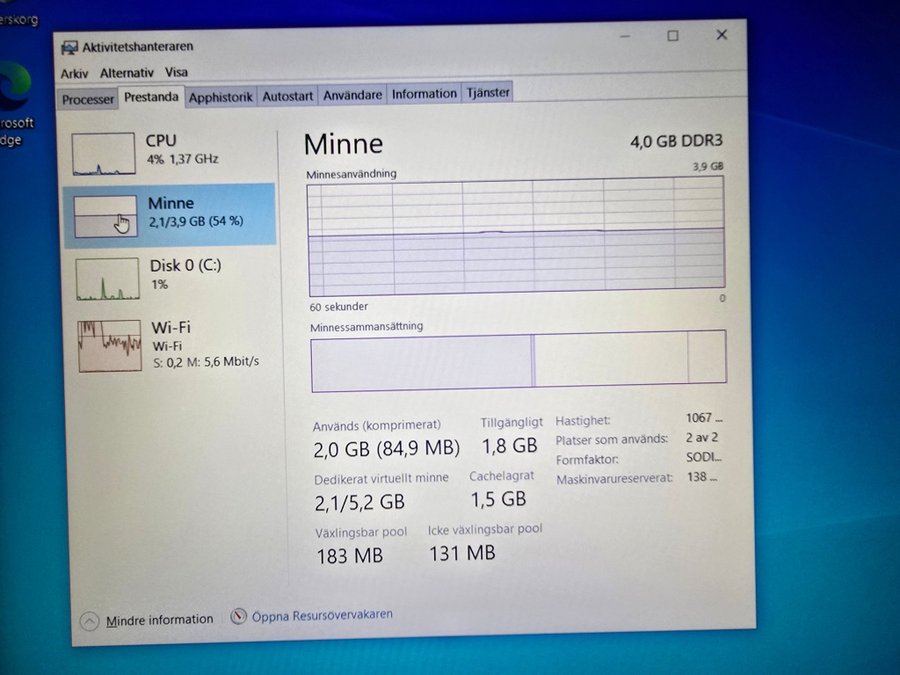Select the CPU performance graph thumbnail
The height and width of the screenshot is (675, 900).
(x=103, y=154)
